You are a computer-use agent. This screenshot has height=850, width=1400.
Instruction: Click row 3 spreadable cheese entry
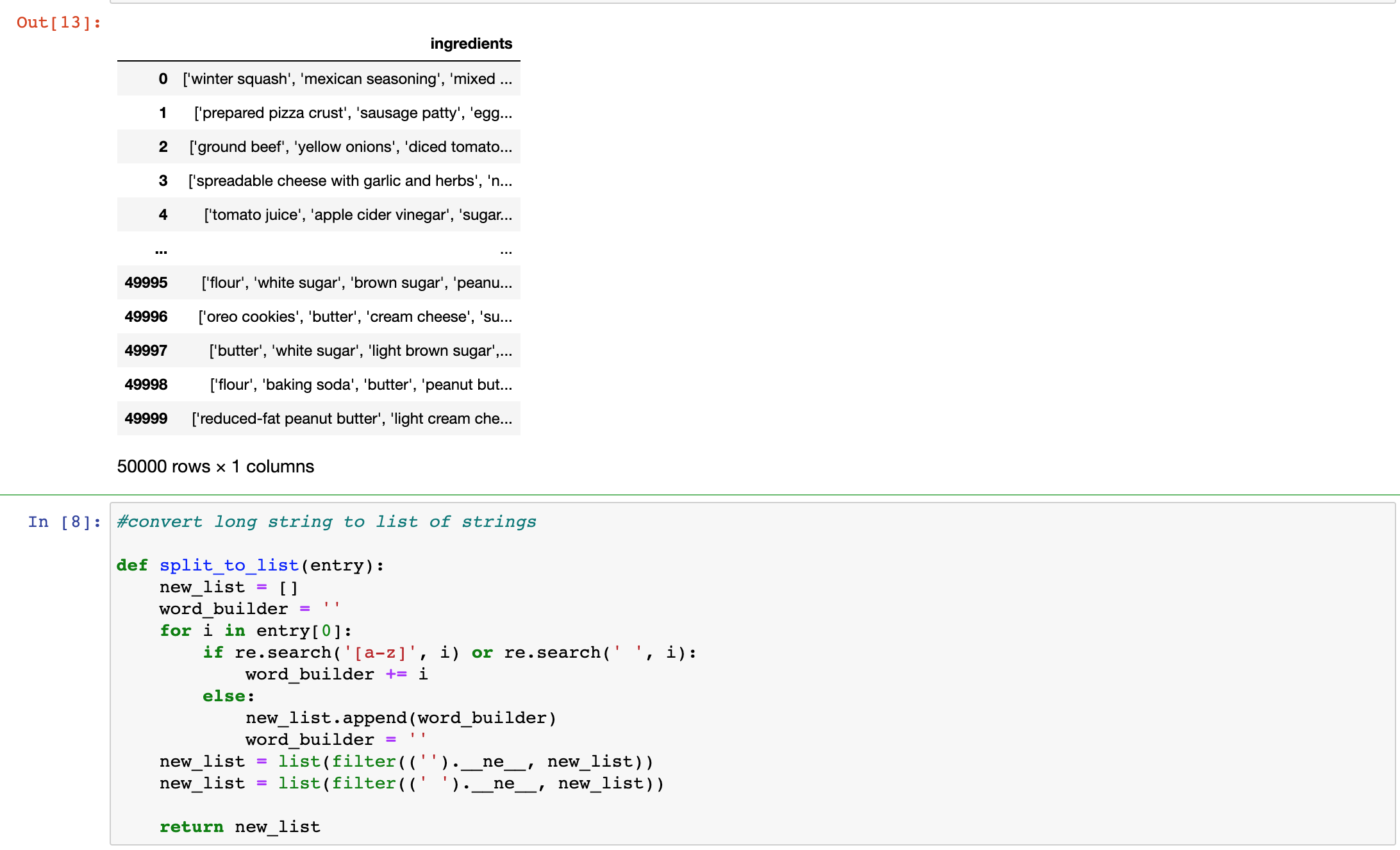pyautogui.click(x=349, y=181)
